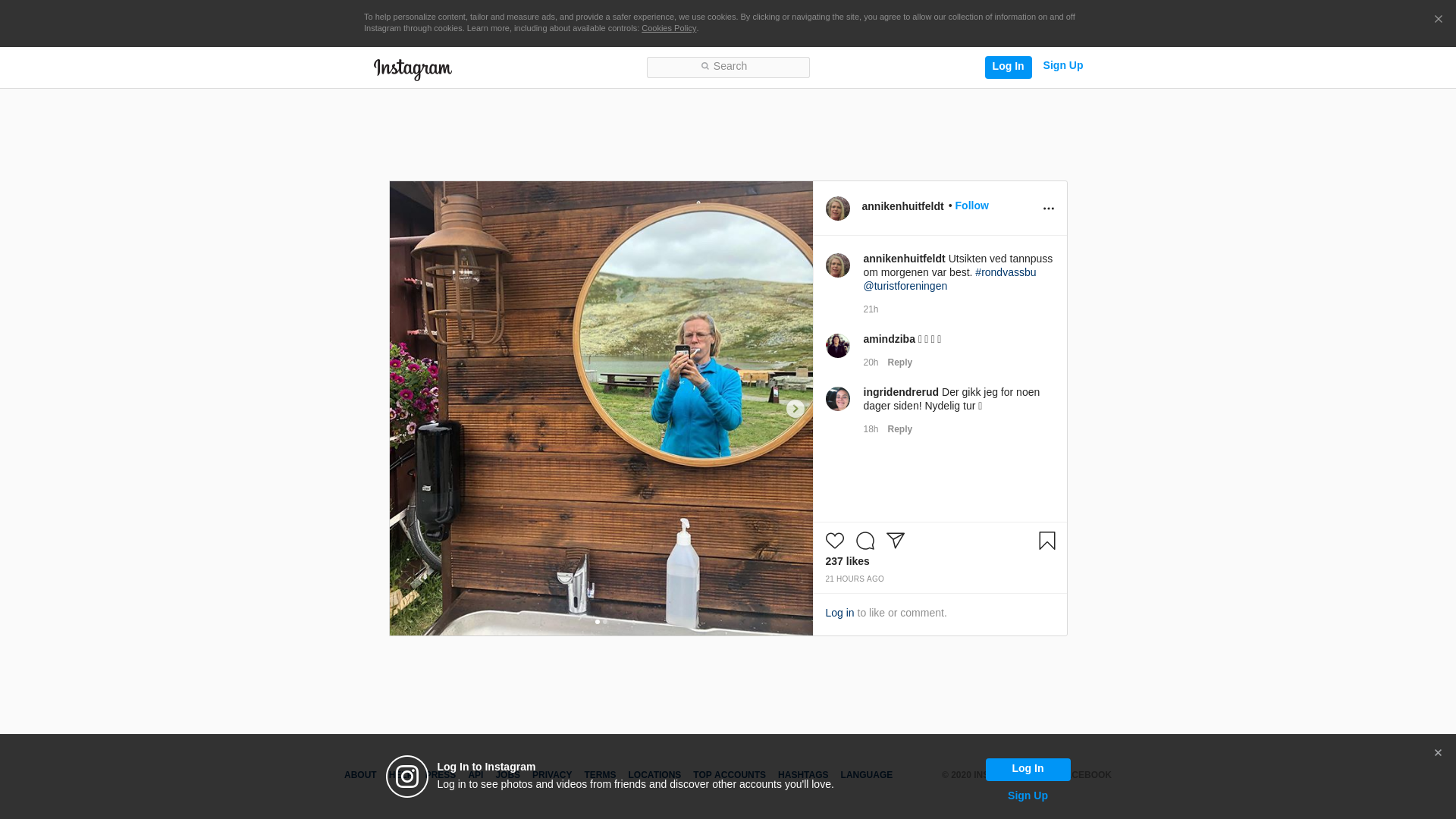The height and width of the screenshot is (819, 1456).
Task: Click Log in to like or comment
Action: coord(839,613)
